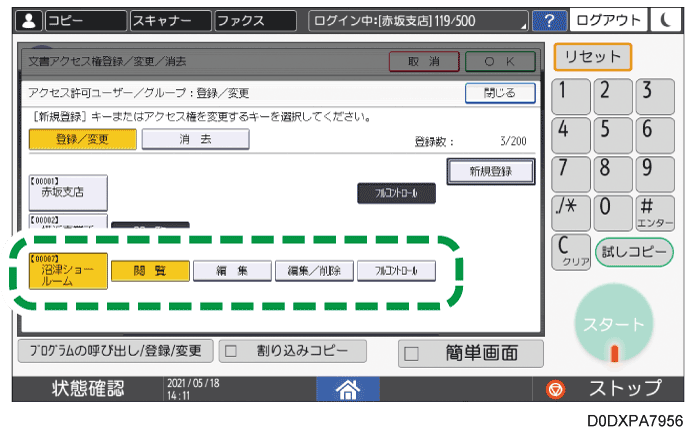Tap the ./* key
687x431 pixels.
571,213
